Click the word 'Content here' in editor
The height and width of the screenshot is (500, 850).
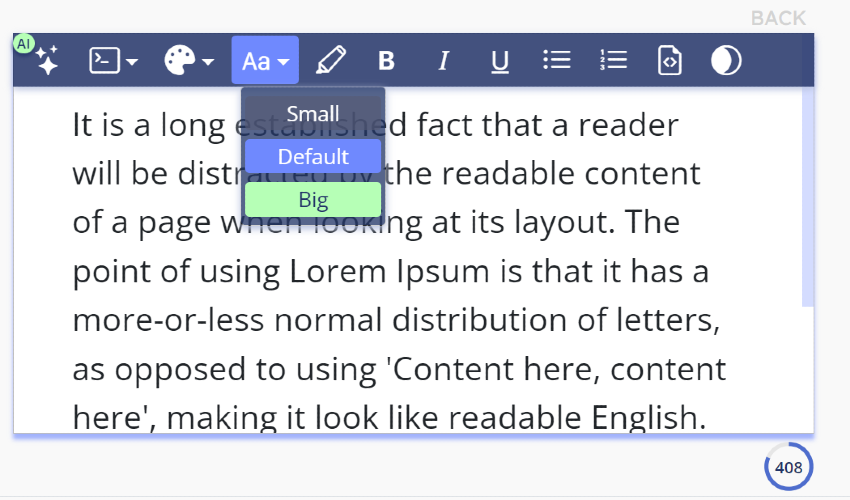493,369
